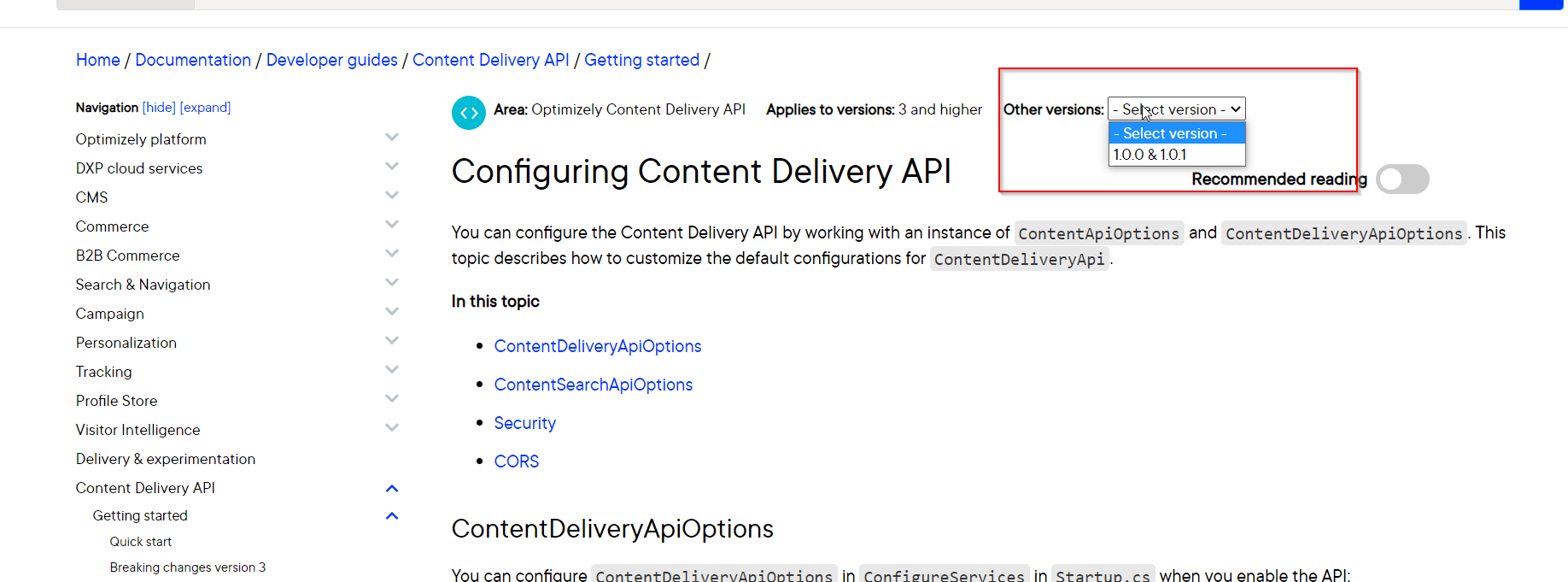Viewport: 1568px width, 582px height.
Task: Expand the Visitor Intelligence chevron
Action: 392,428
